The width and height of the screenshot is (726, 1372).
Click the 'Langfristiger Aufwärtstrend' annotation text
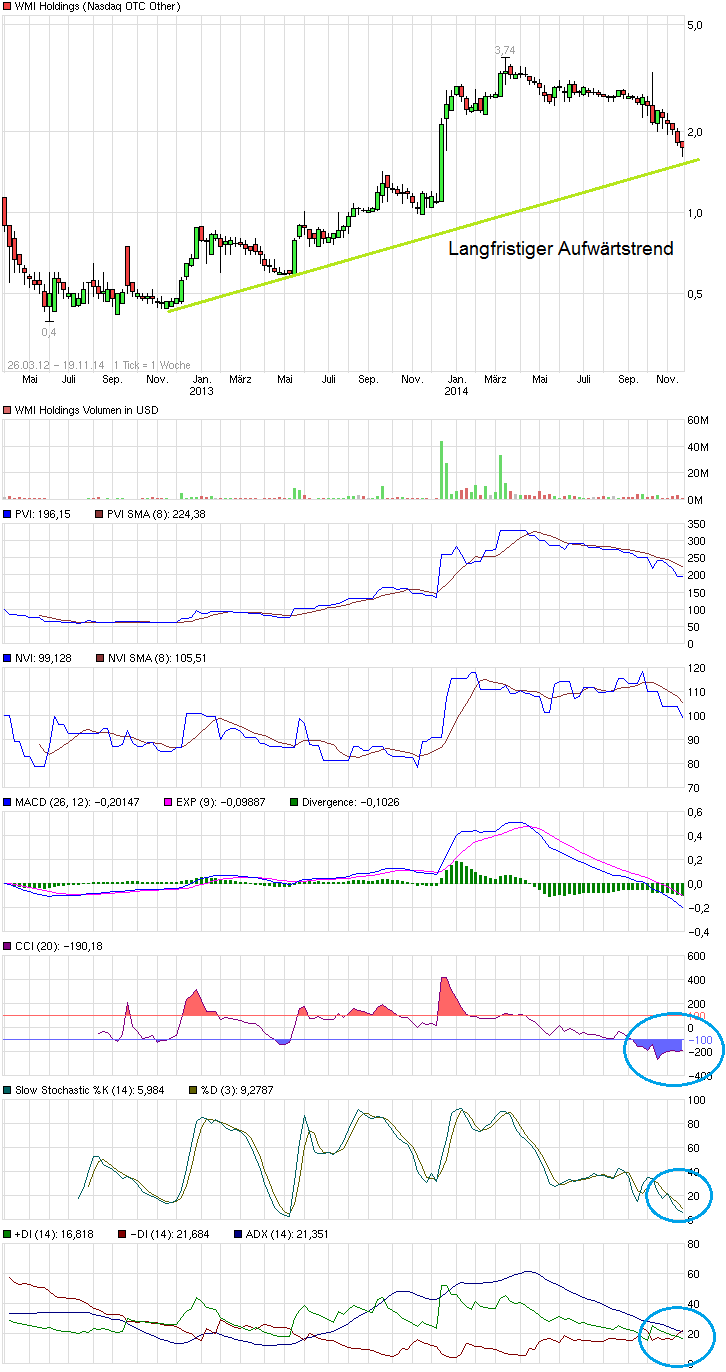(x=560, y=248)
